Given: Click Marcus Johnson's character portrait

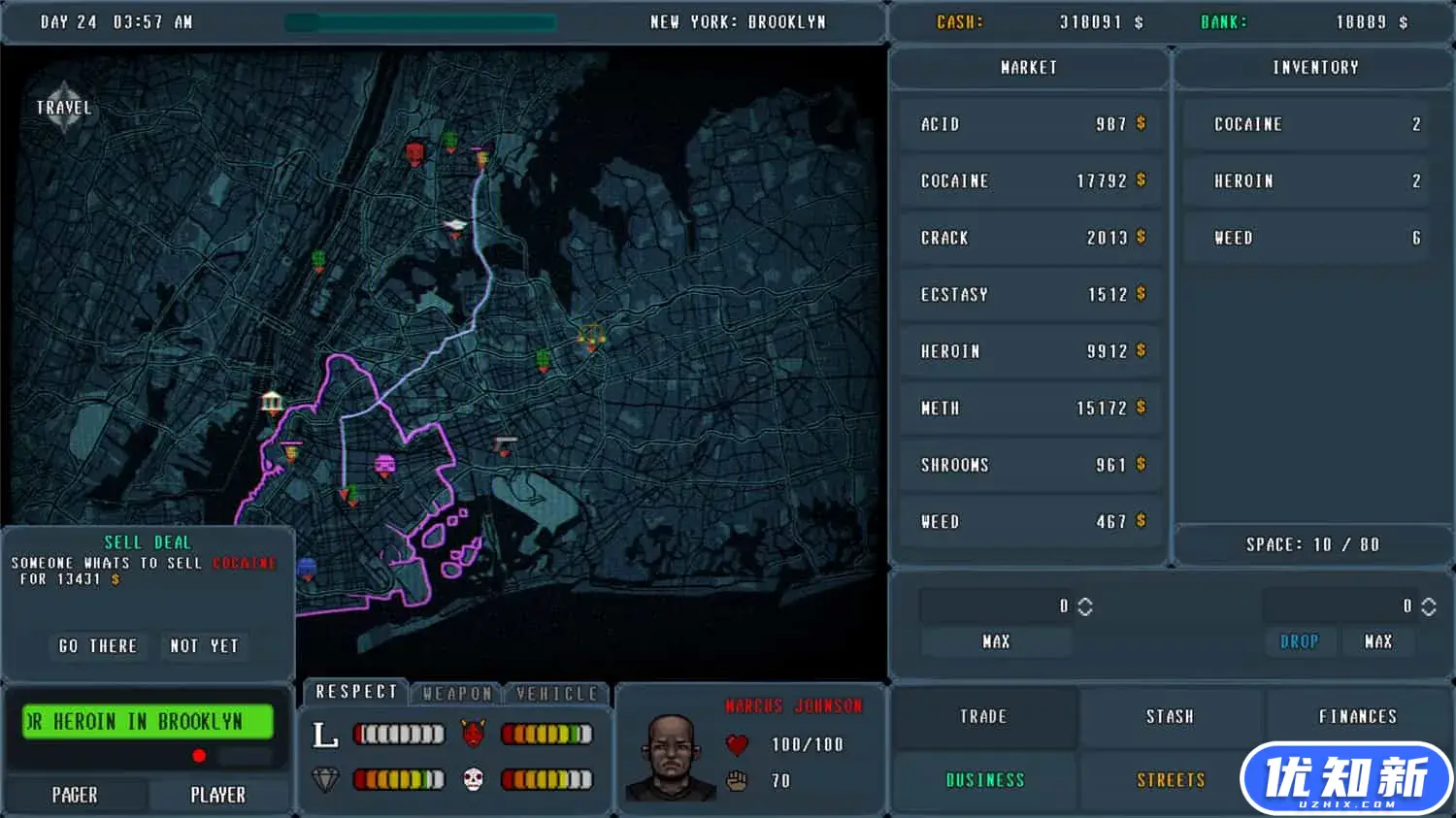Looking at the screenshot, I should point(669,757).
